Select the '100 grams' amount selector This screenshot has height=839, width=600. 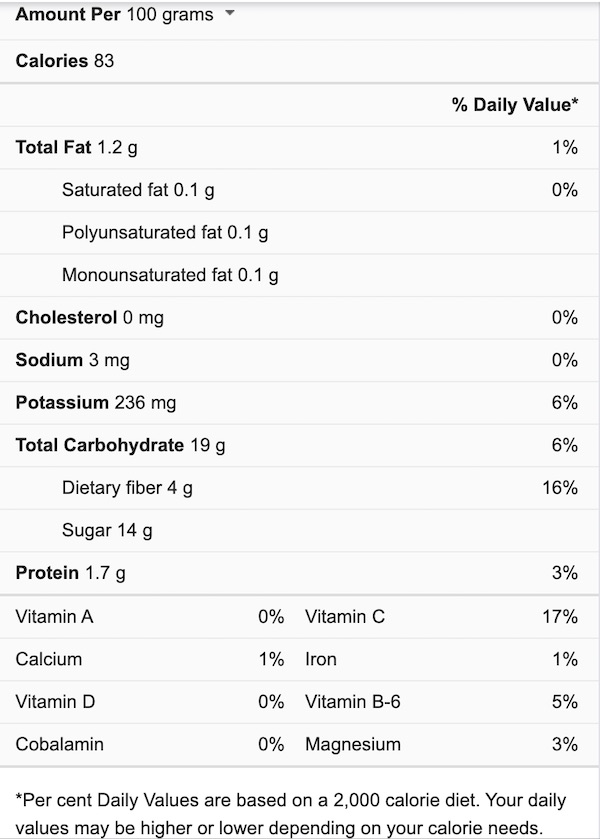(170, 14)
